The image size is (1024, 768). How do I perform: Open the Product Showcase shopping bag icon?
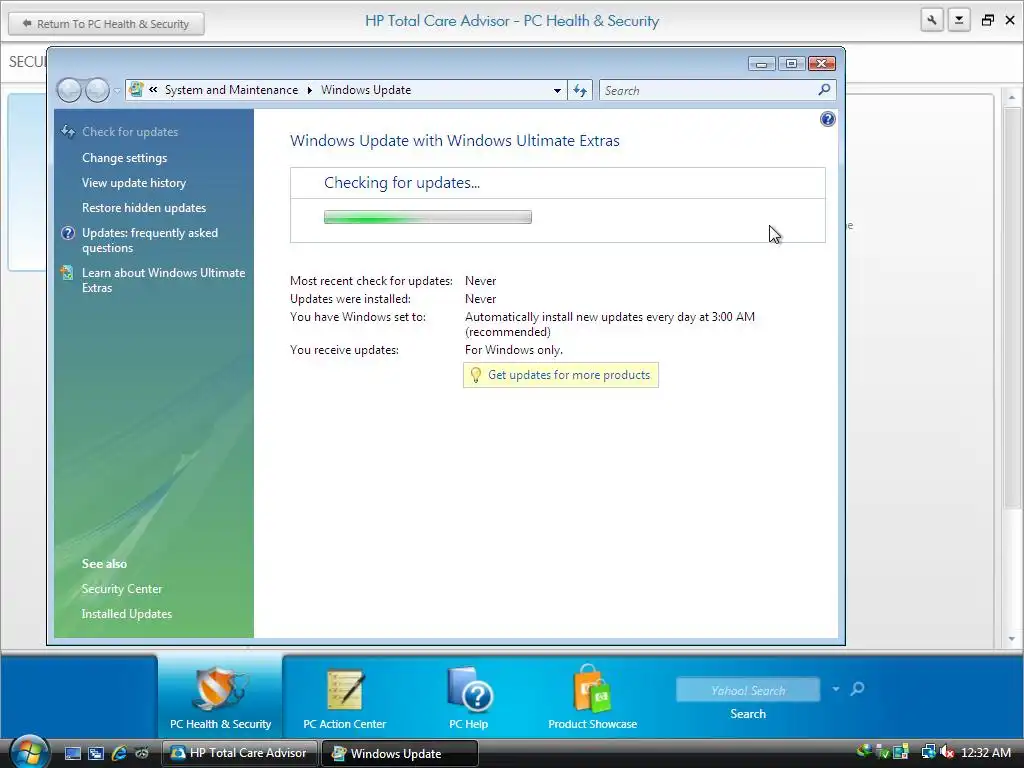point(592,689)
